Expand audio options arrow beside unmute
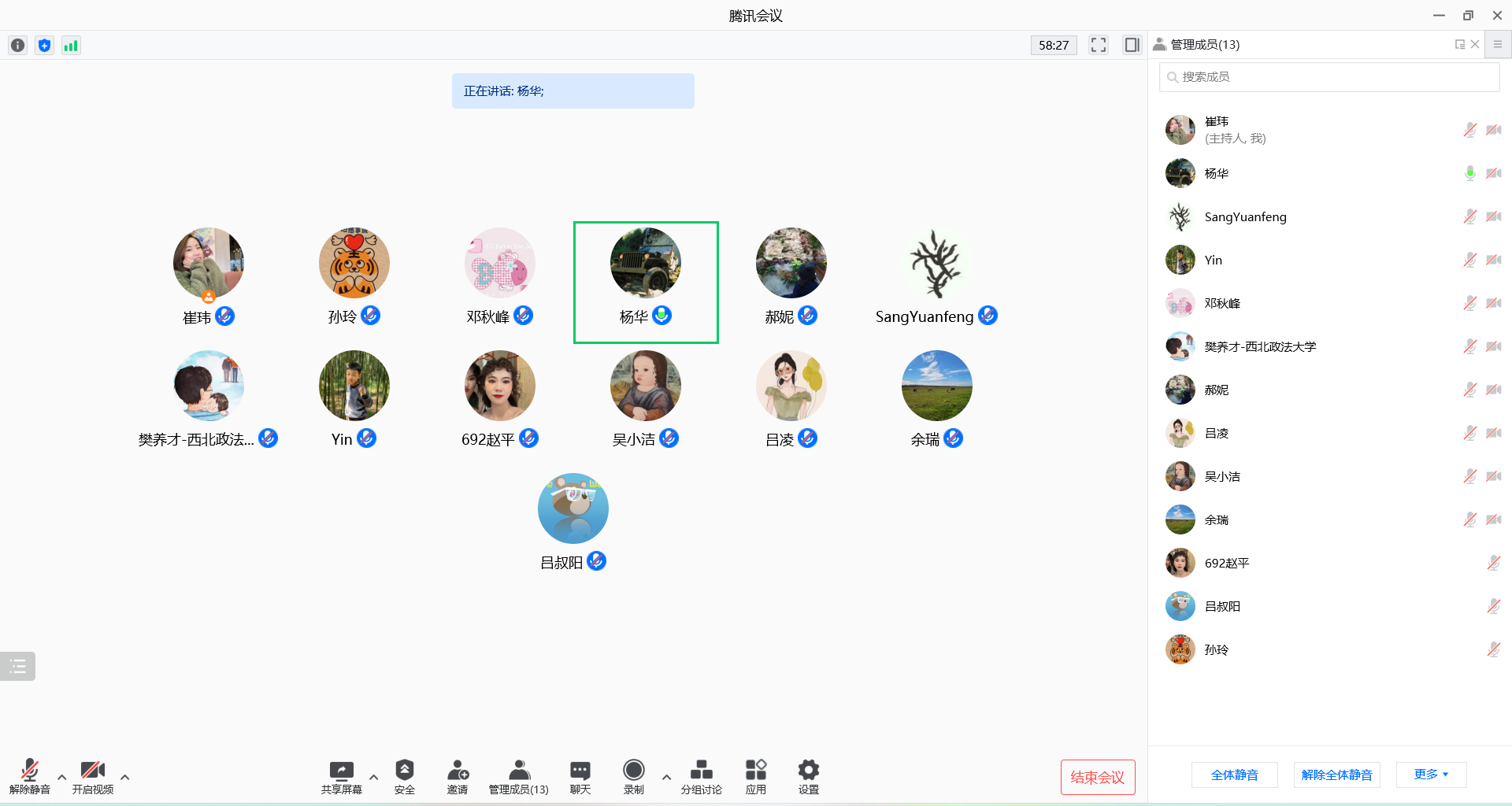Screen dimensions: 1512x806 point(61,777)
